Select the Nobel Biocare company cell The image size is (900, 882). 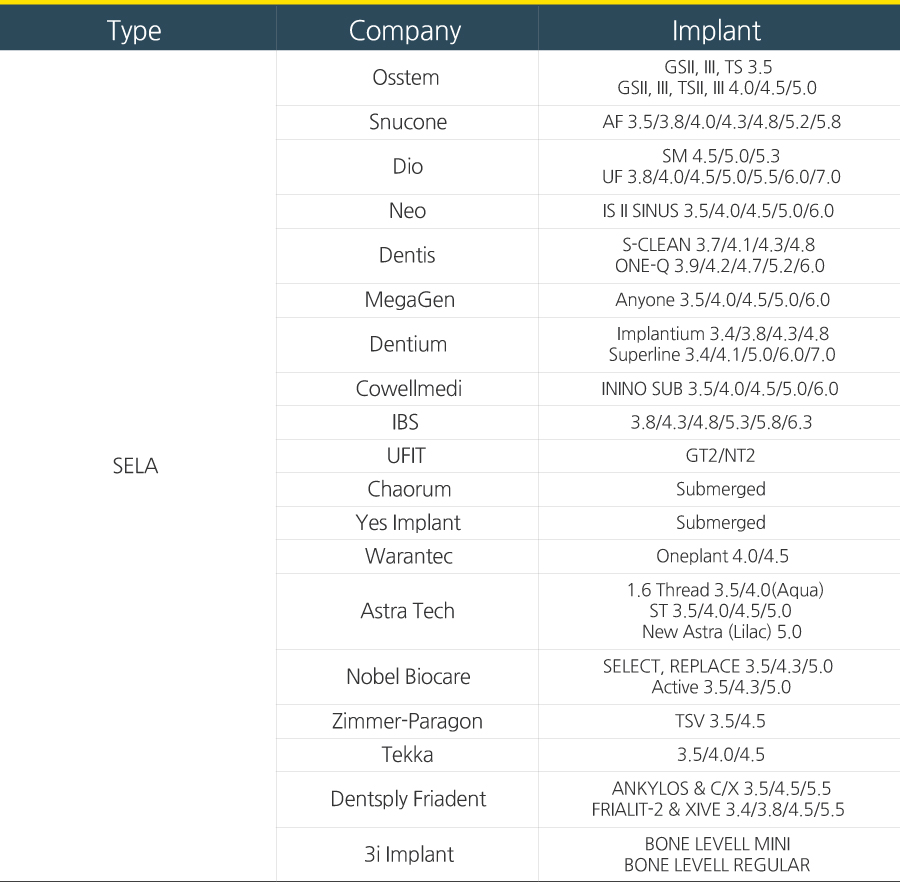point(408,676)
